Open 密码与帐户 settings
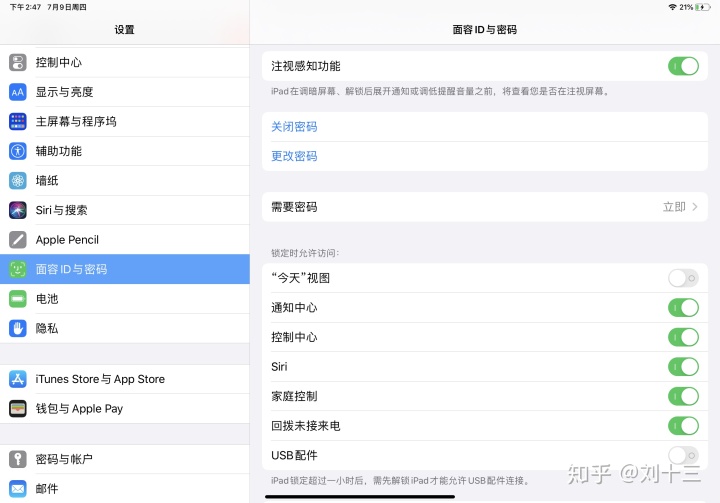Viewport: 720px width, 503px height. tap(125, 459)
